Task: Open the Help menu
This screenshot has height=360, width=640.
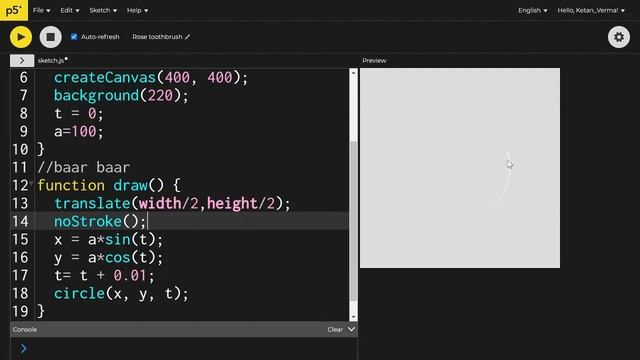Action: [x=137, y=10]
